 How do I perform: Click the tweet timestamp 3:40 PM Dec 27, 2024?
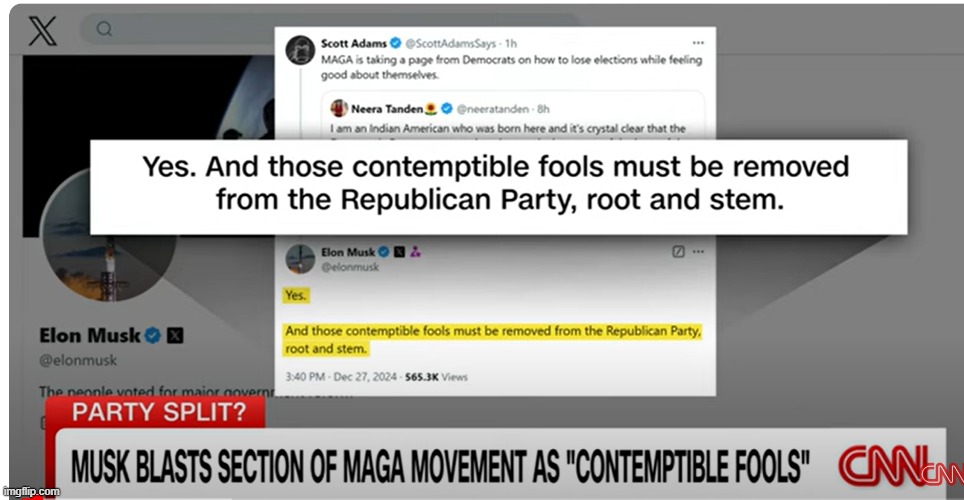(341, 376)
